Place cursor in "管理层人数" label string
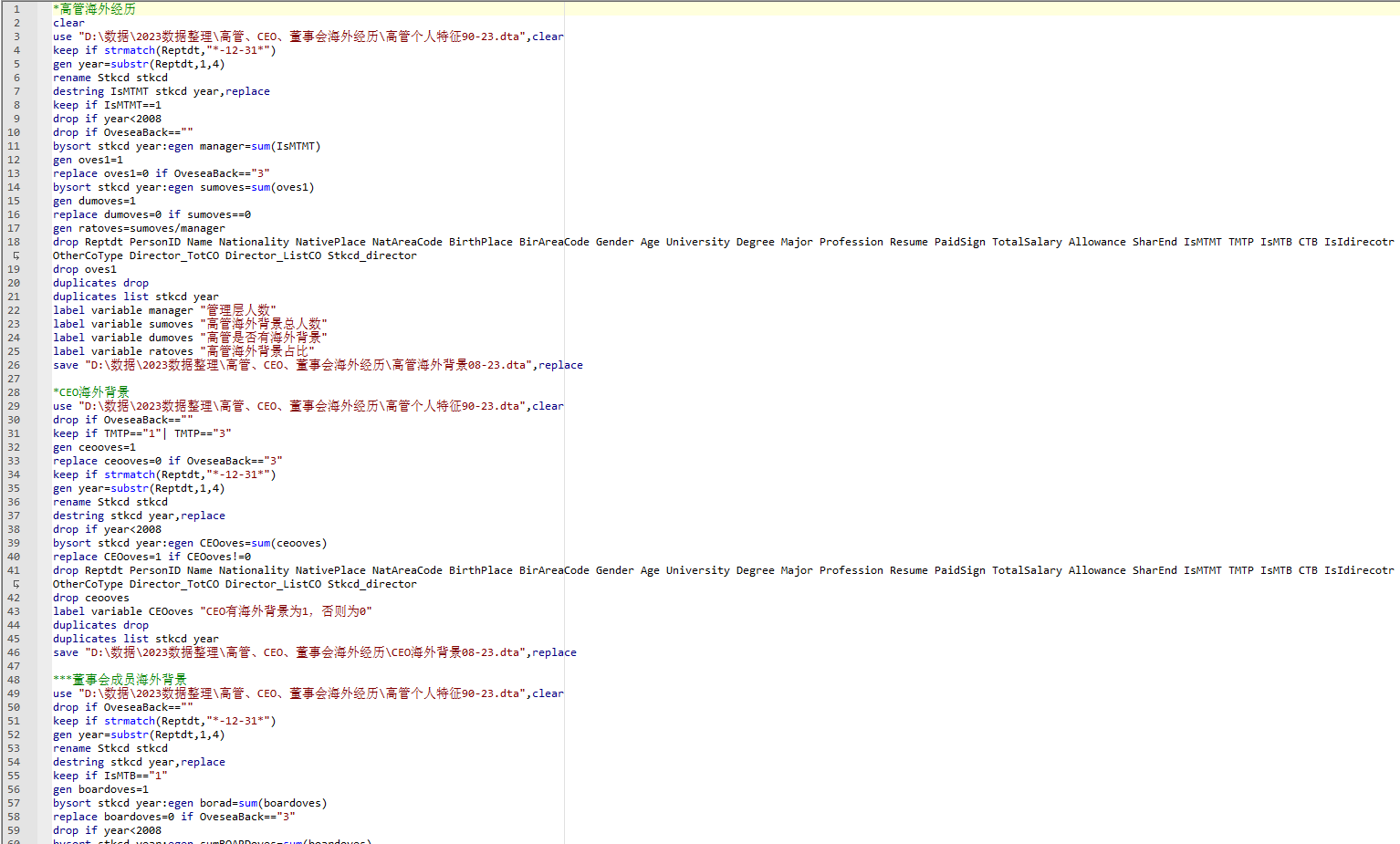 pos(238,310)
